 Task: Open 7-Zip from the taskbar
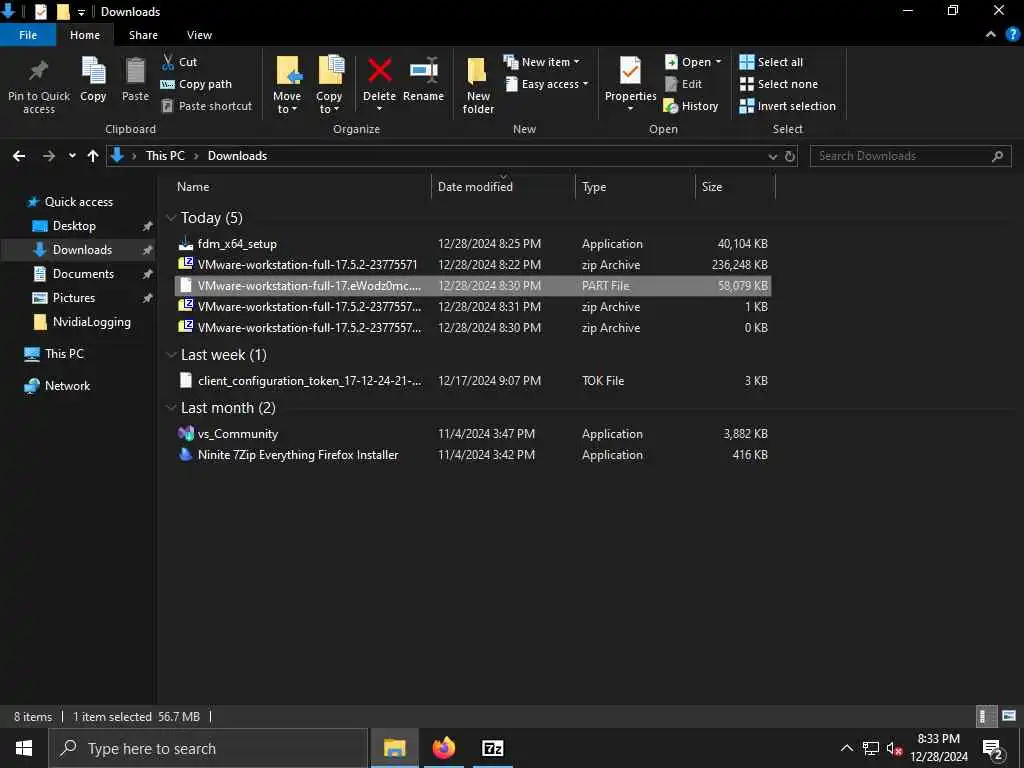point(492,748)
